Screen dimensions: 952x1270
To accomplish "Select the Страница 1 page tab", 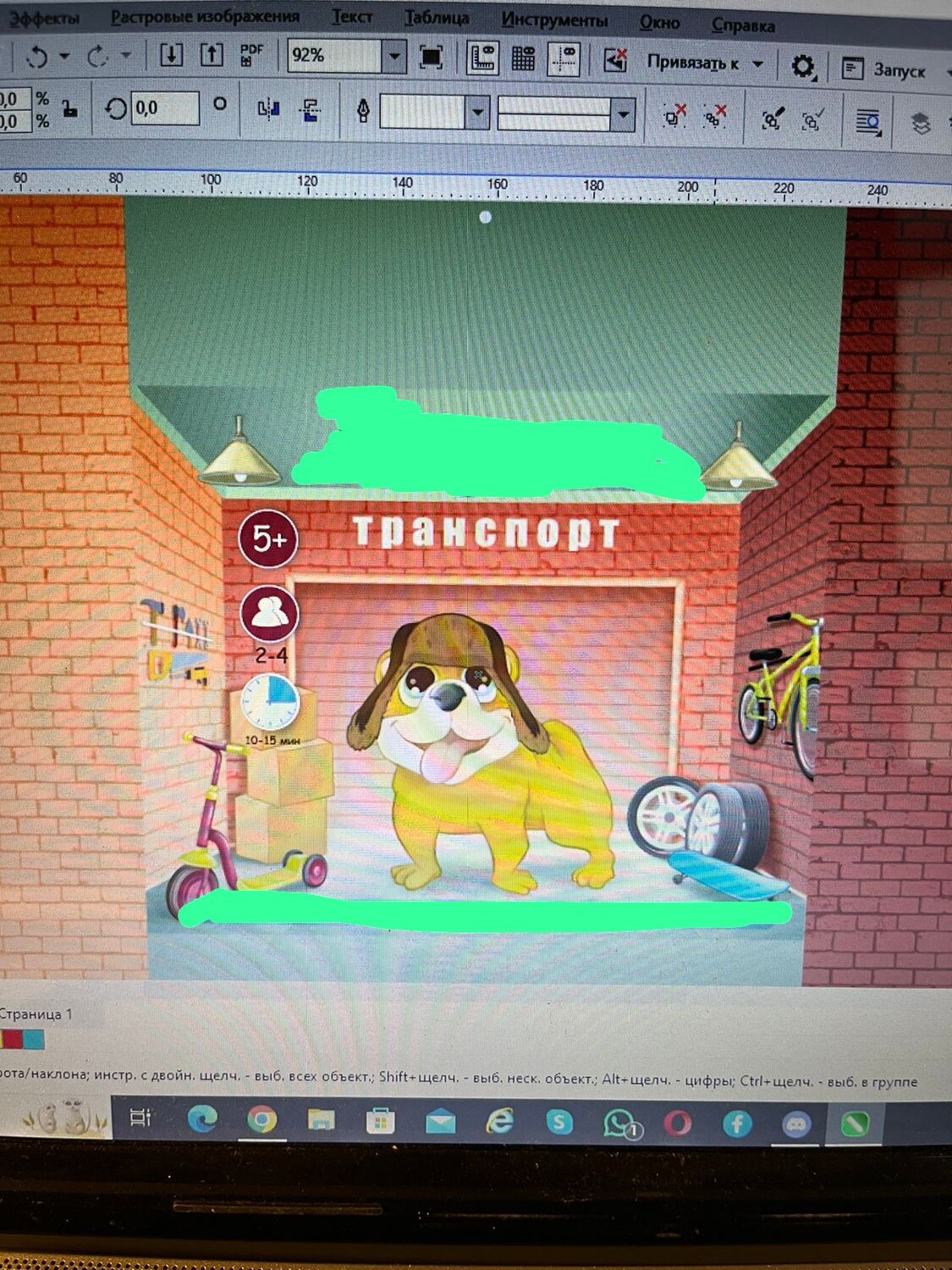I will pyautogui.click(x=36, y=1013).
